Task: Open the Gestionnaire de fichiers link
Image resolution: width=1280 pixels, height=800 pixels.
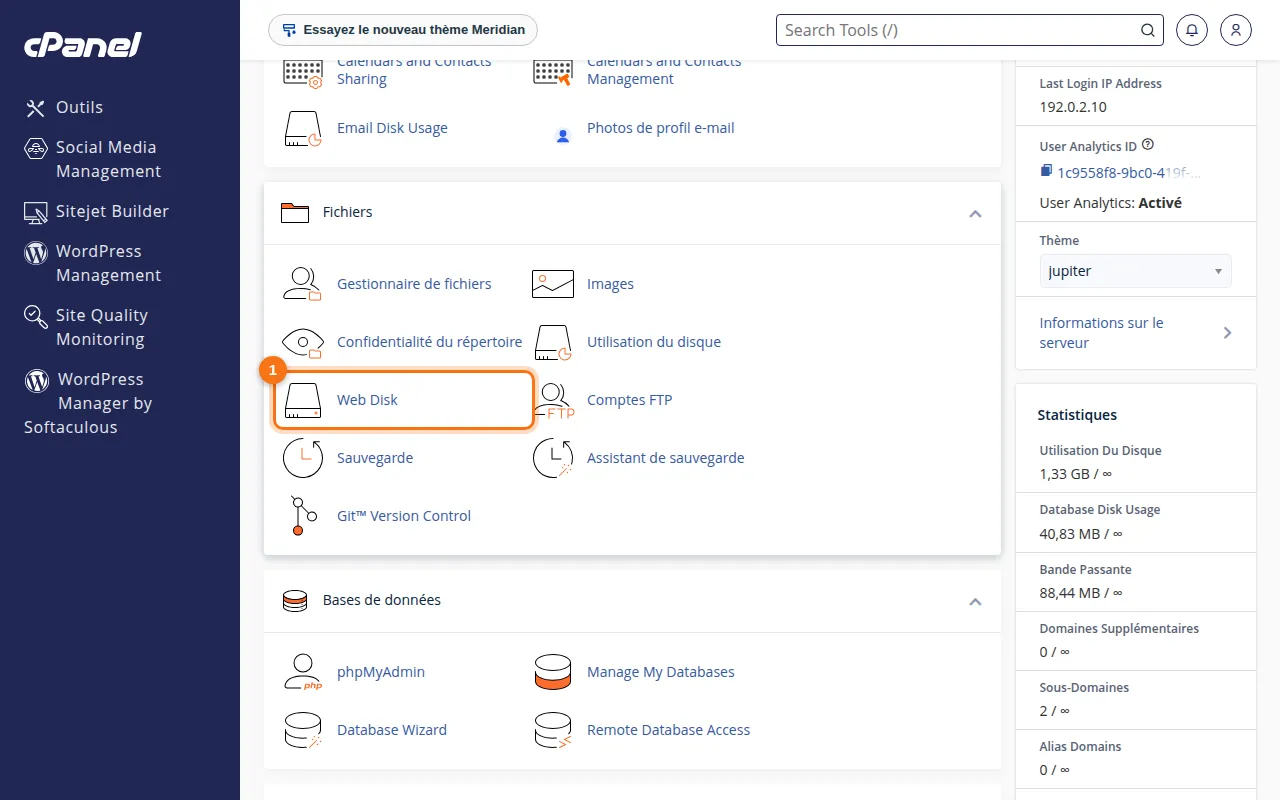Action: [414, 284]
